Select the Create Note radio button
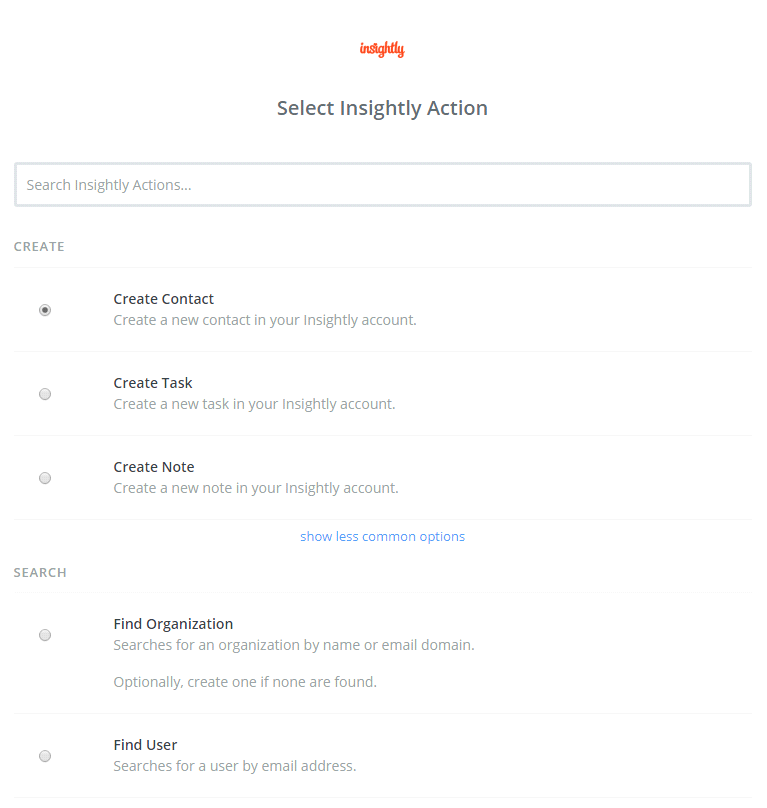Viewport: 767px width, 808px height. point(45,478)
